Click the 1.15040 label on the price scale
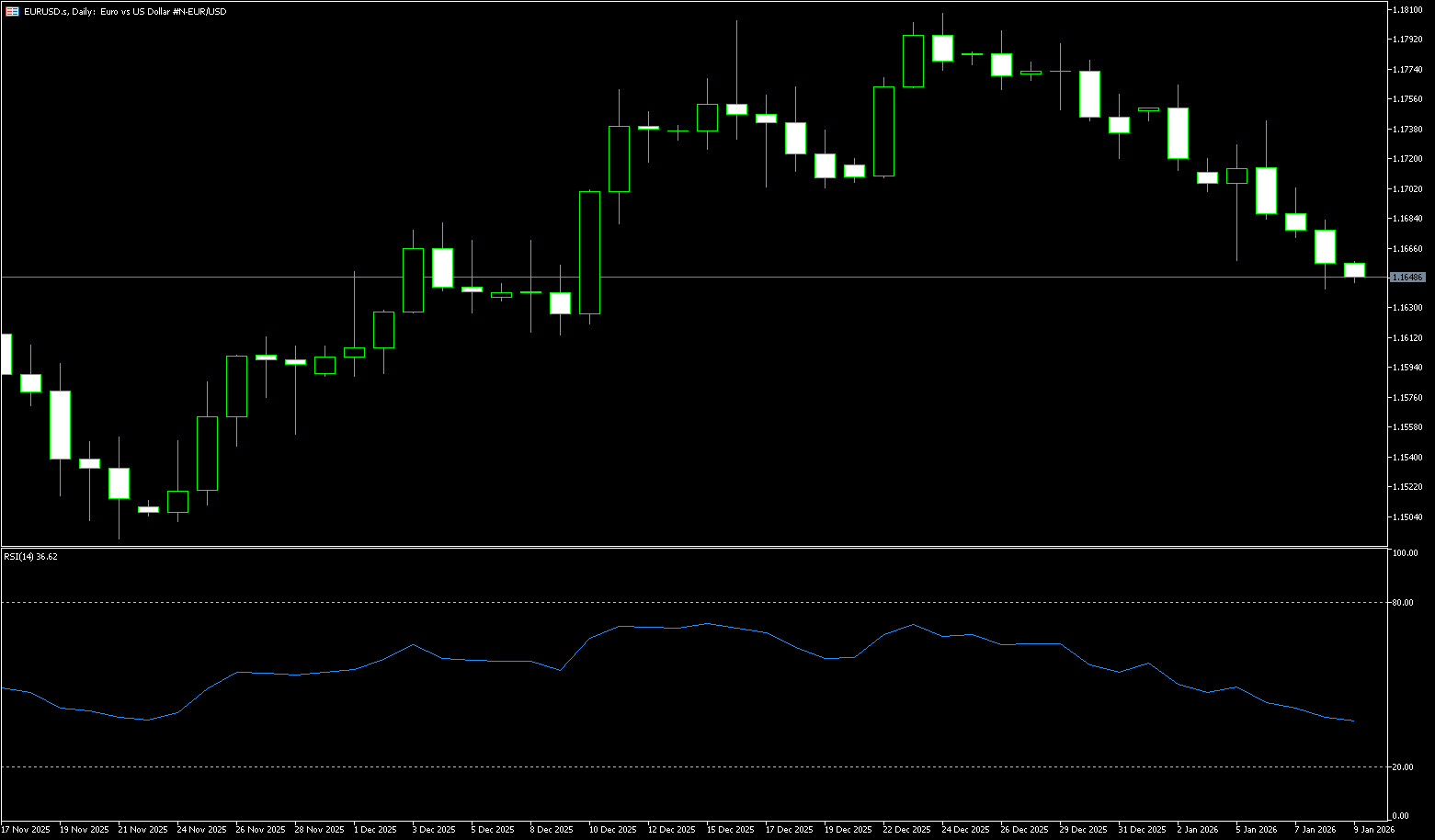The image size is (1435, 840). point(1408,517)
